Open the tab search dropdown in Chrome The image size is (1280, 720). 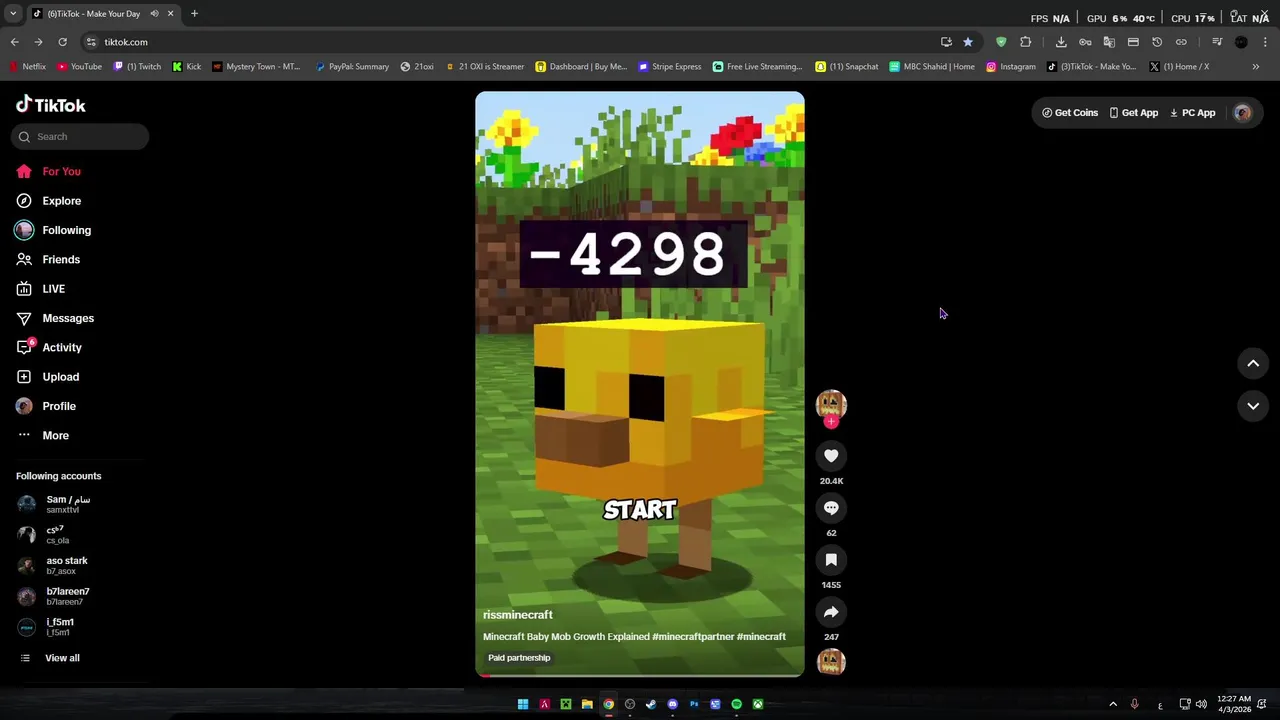[x=13, y=14]
